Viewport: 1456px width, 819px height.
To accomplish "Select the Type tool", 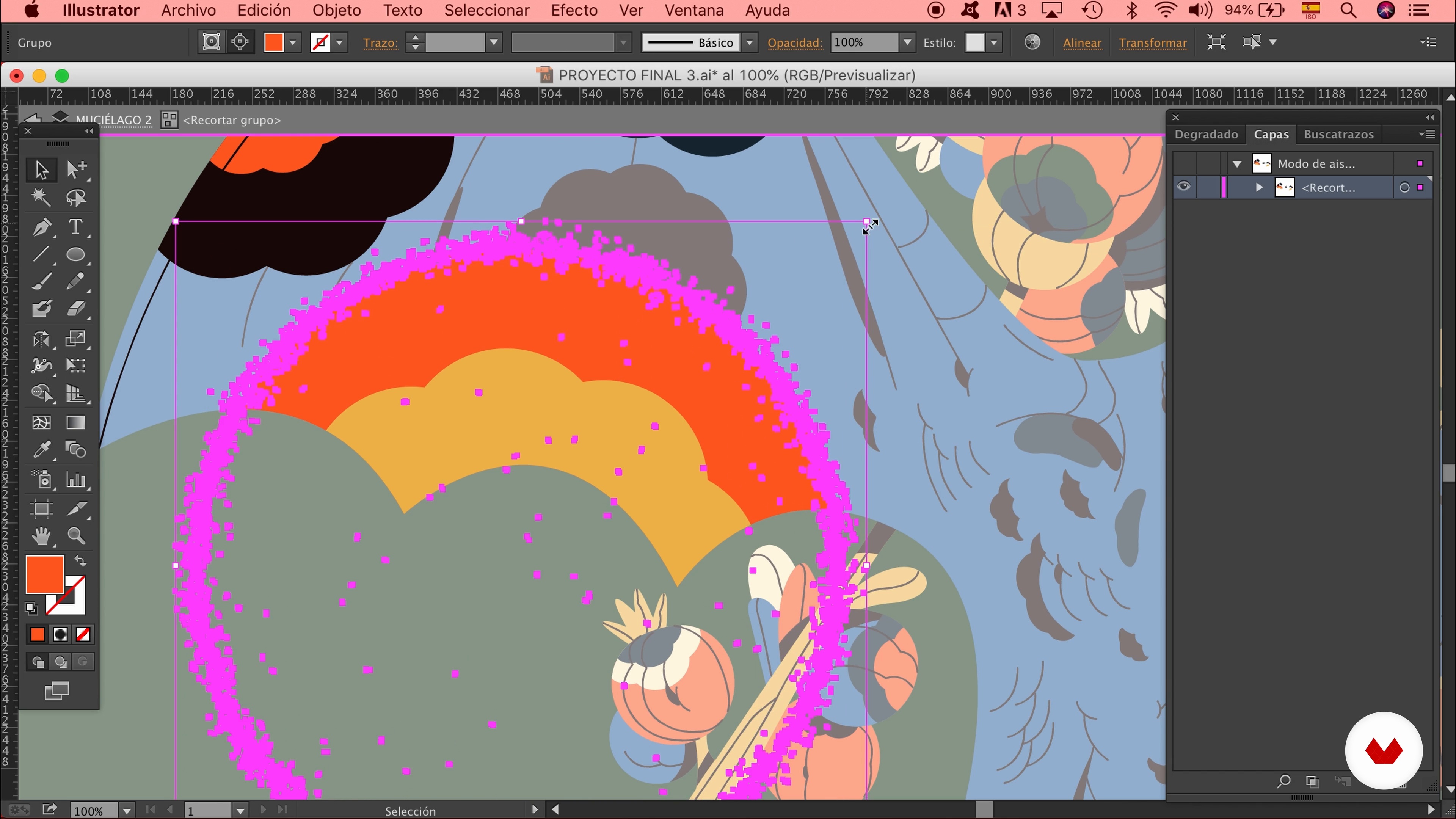I will tap(76, 227).
